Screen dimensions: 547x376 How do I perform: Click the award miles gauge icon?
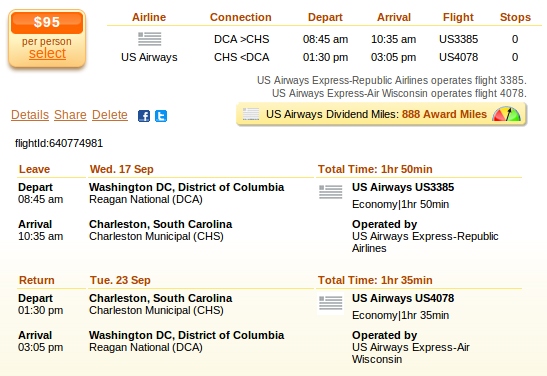pos(506,114)
